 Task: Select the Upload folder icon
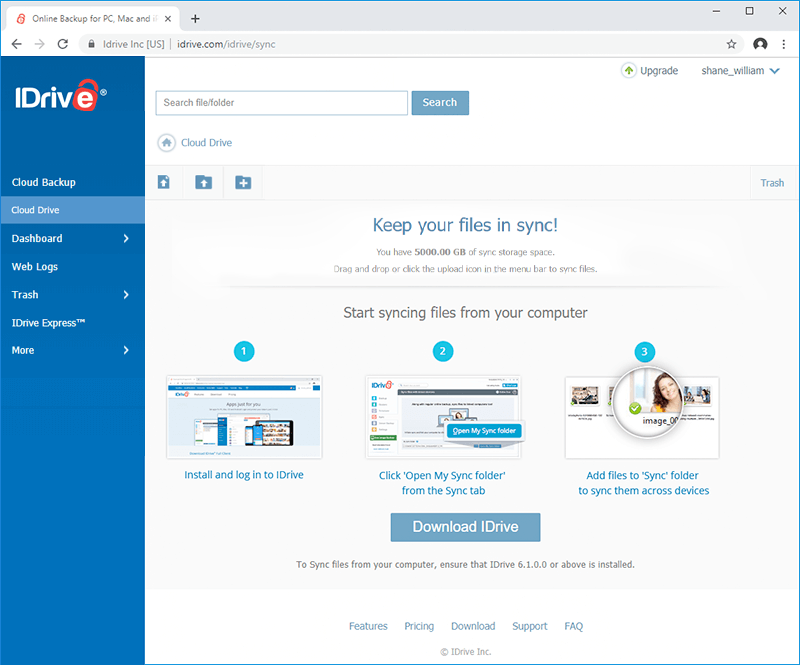point(203,182)
